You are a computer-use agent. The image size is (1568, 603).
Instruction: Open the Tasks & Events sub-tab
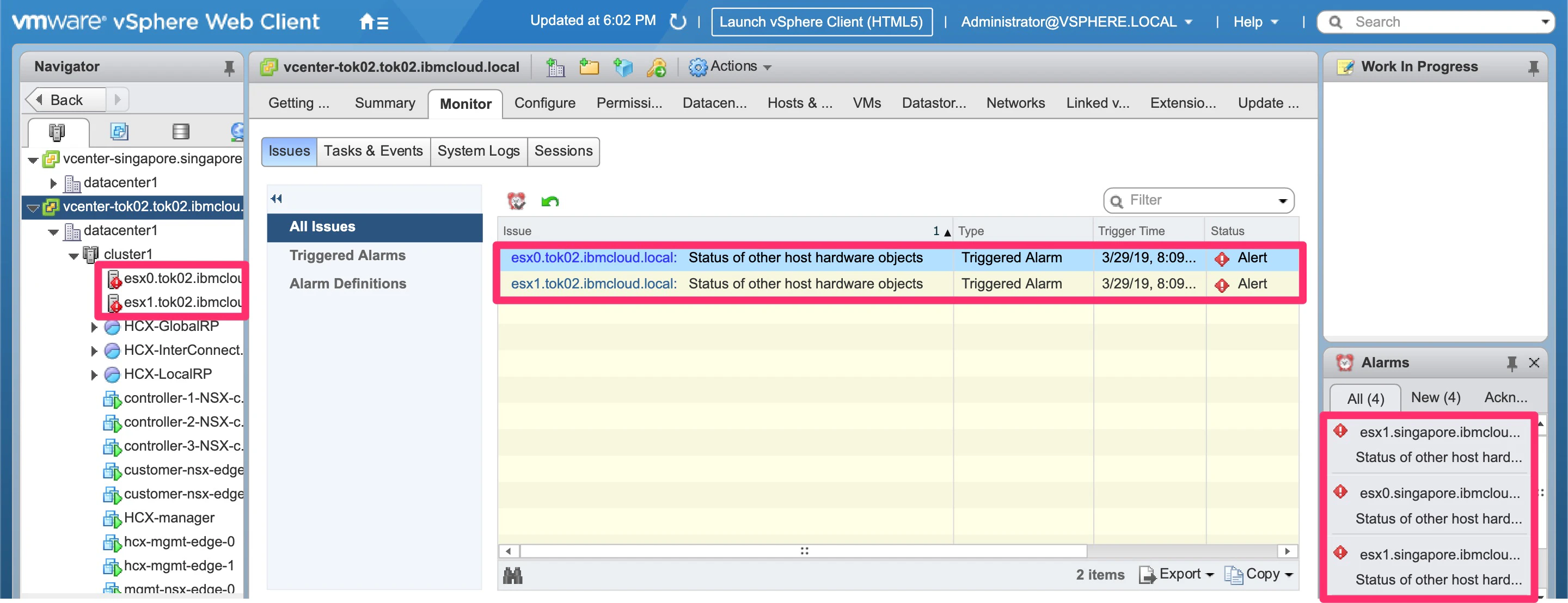pos(372,151)
